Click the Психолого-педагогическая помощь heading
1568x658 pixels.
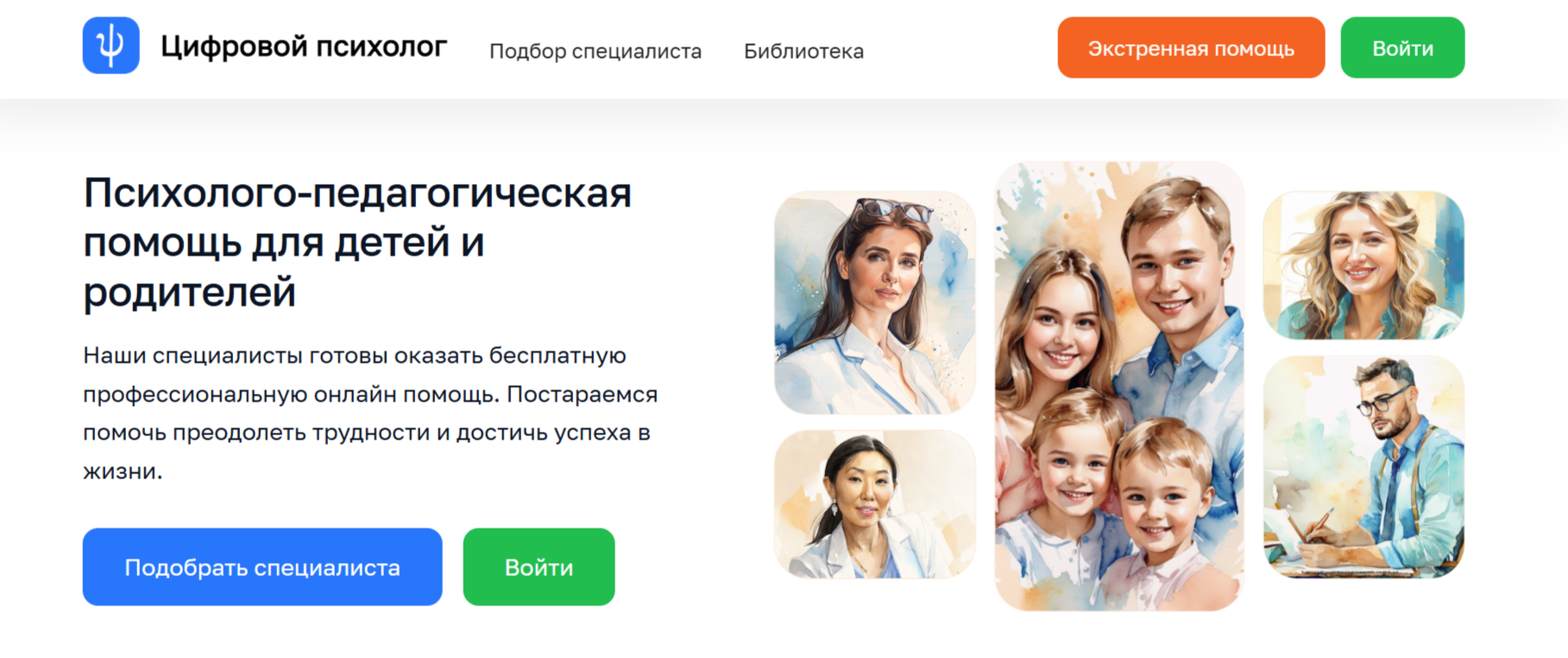pos(357,242)
